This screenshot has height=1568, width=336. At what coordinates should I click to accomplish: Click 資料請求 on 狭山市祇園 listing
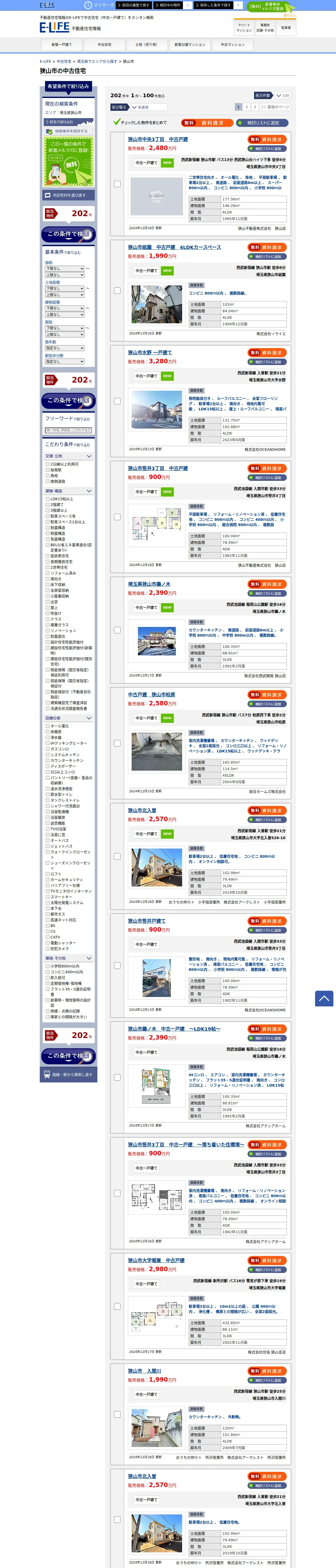pyautogui.click(x=267, y=247)
